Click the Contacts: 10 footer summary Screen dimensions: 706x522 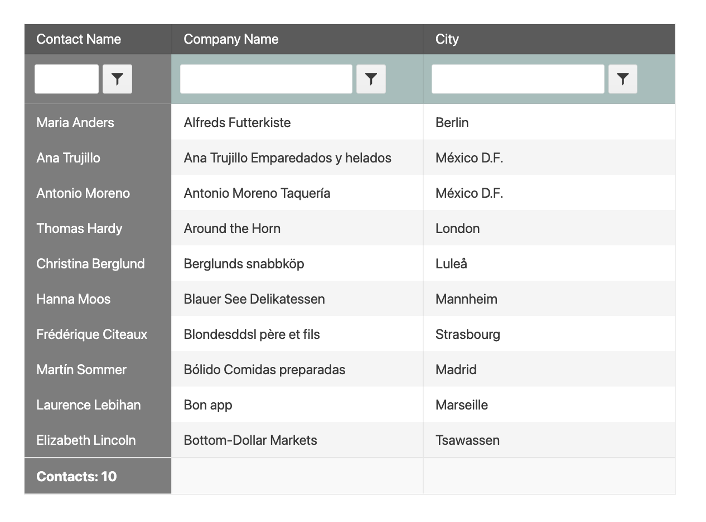pos(77,477)
